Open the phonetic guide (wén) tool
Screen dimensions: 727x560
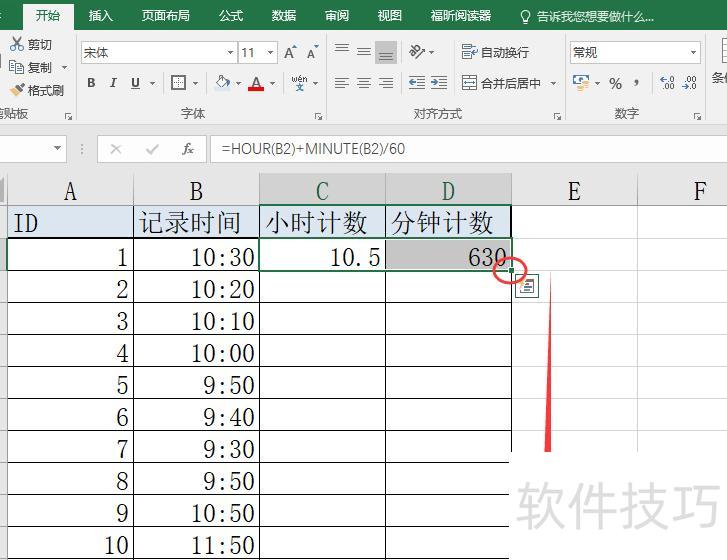(x=300, y=83)
